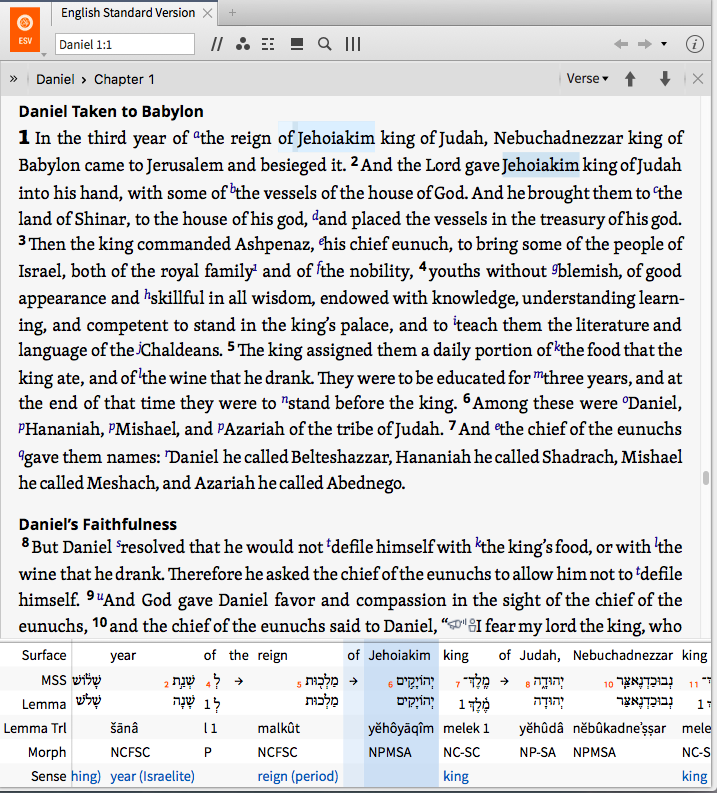Screen dimensions: 717x793
Task: Click footnote marker m before 'three years'
Action: [x=538, y=375]
